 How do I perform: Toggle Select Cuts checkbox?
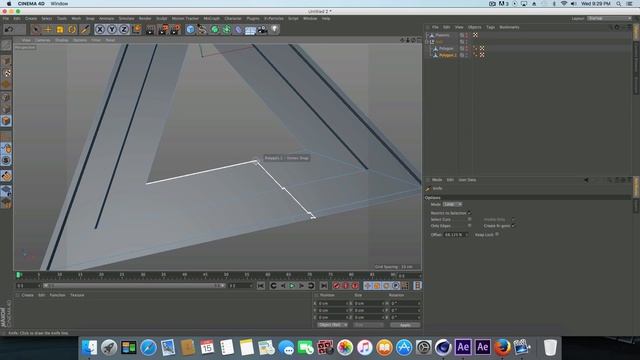coord(469,219)
